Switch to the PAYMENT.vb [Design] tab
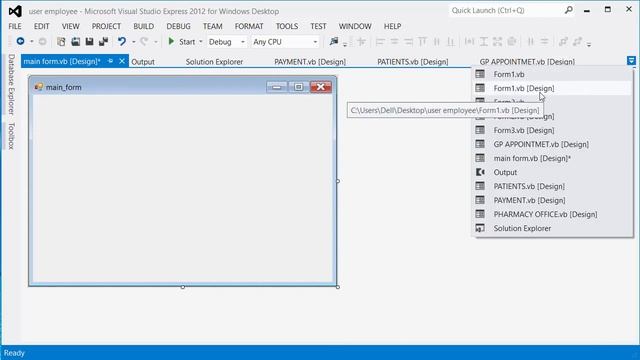 coord(310,62)
